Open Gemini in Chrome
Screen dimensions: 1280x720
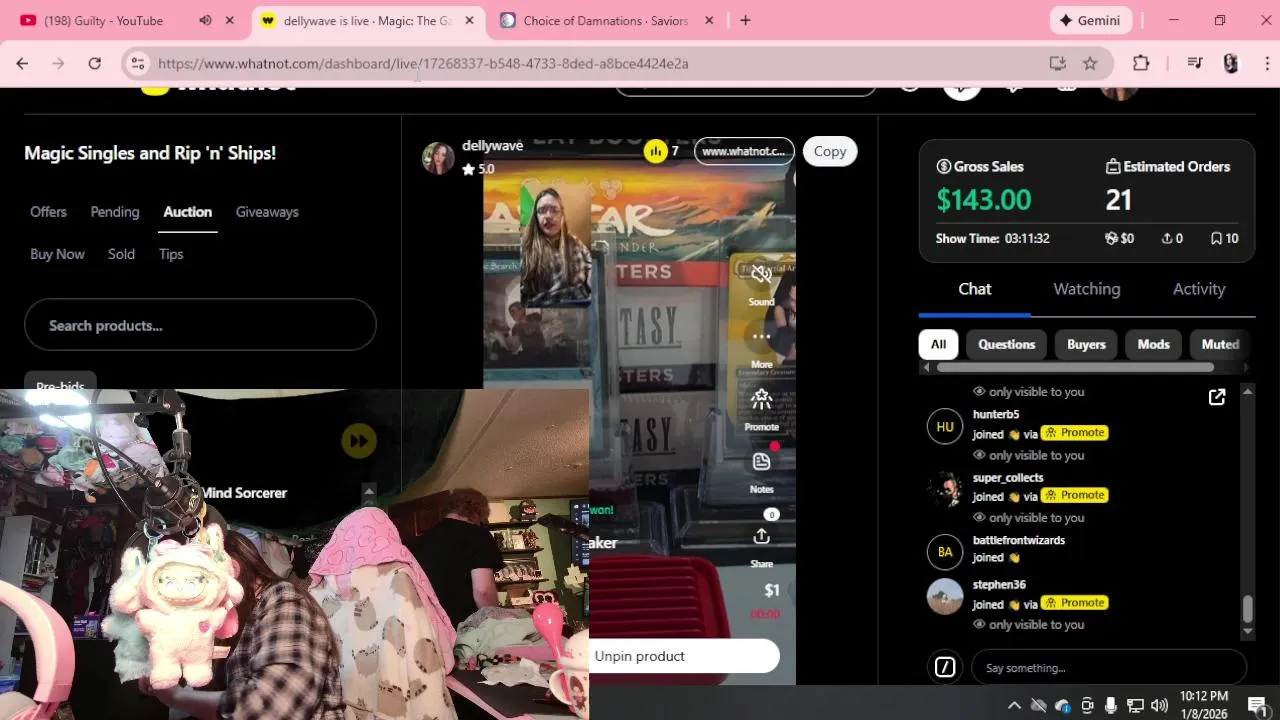coord(1090,20)
